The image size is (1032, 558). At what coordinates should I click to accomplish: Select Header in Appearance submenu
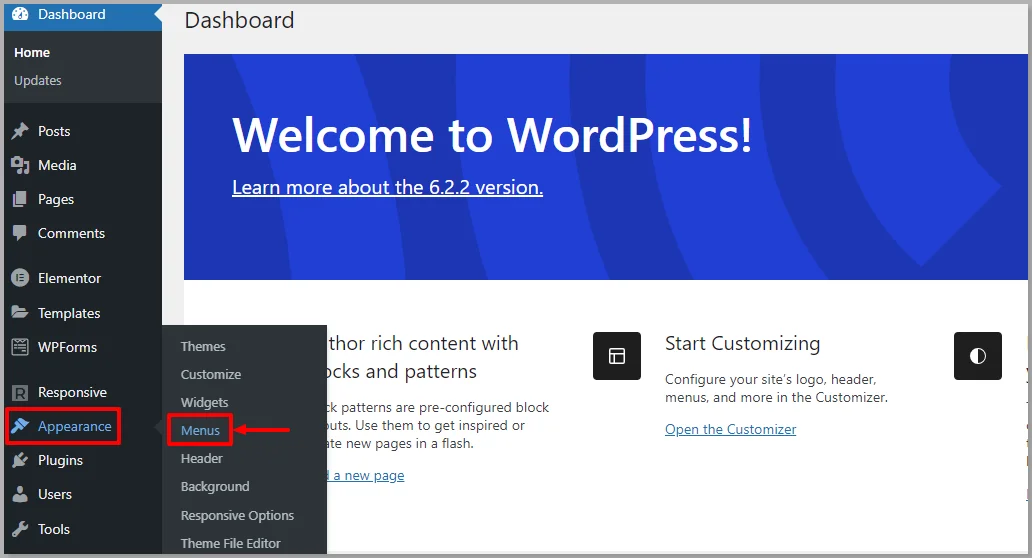pos(201,459)
